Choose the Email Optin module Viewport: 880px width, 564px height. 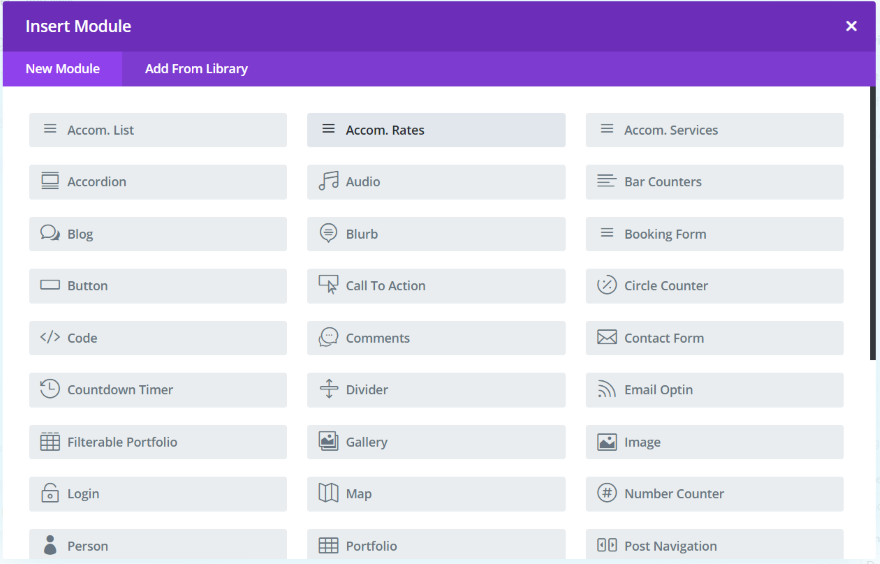click(x=714, y=390)
